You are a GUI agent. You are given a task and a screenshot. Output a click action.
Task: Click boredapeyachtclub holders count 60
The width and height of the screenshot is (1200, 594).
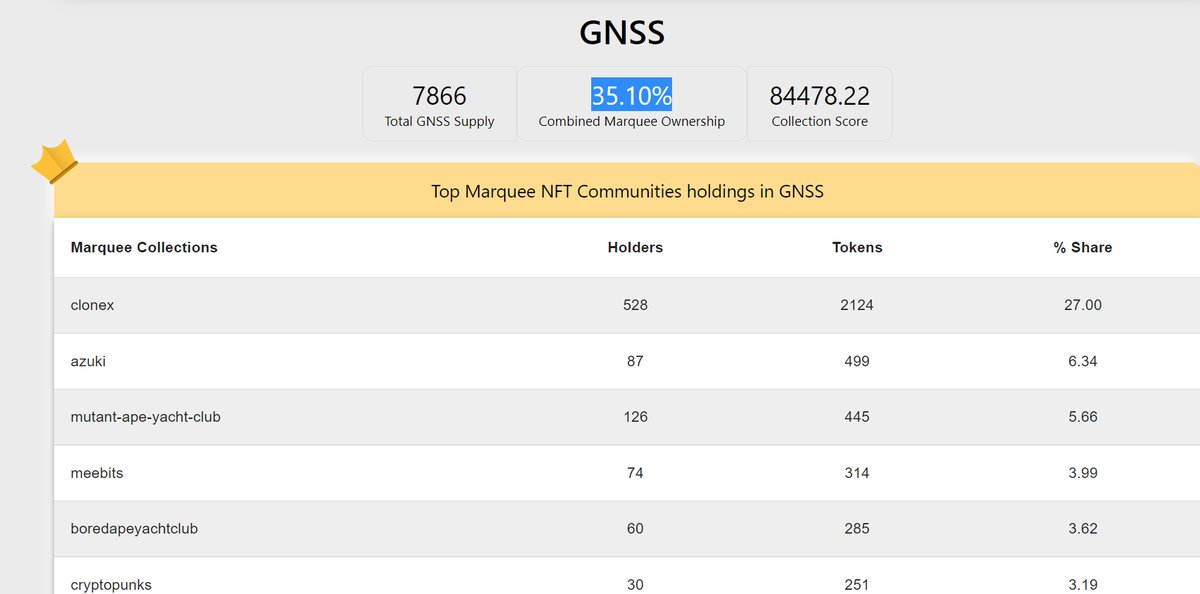coord(635,529)
